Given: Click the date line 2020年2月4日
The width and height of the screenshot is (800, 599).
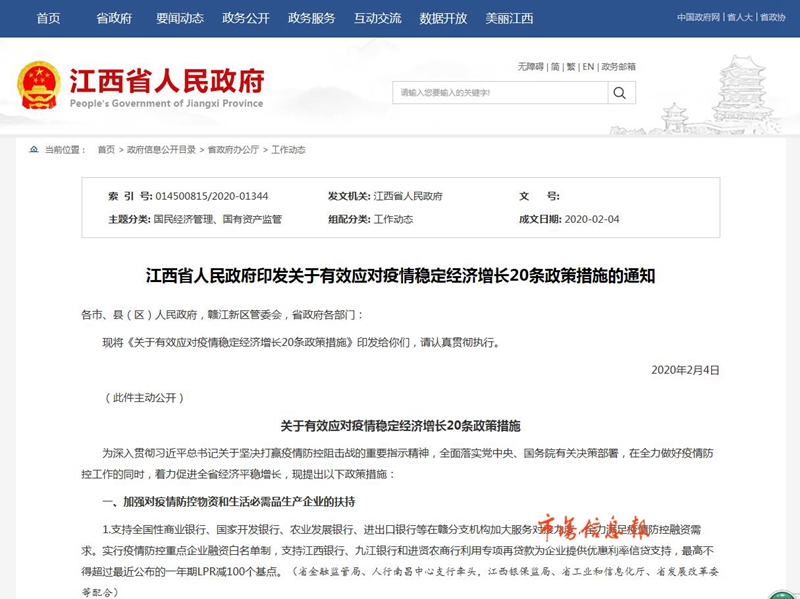Looking at the screenshot, I should point(685,370).
